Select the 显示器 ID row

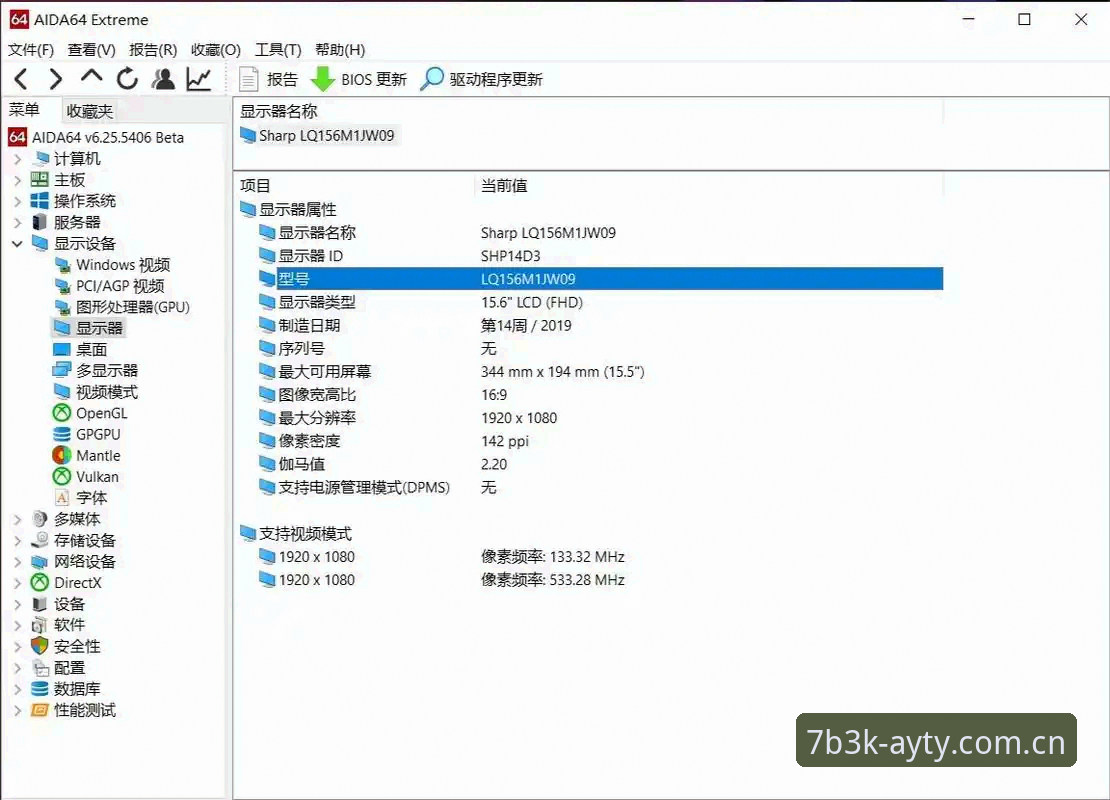point(600,256)
